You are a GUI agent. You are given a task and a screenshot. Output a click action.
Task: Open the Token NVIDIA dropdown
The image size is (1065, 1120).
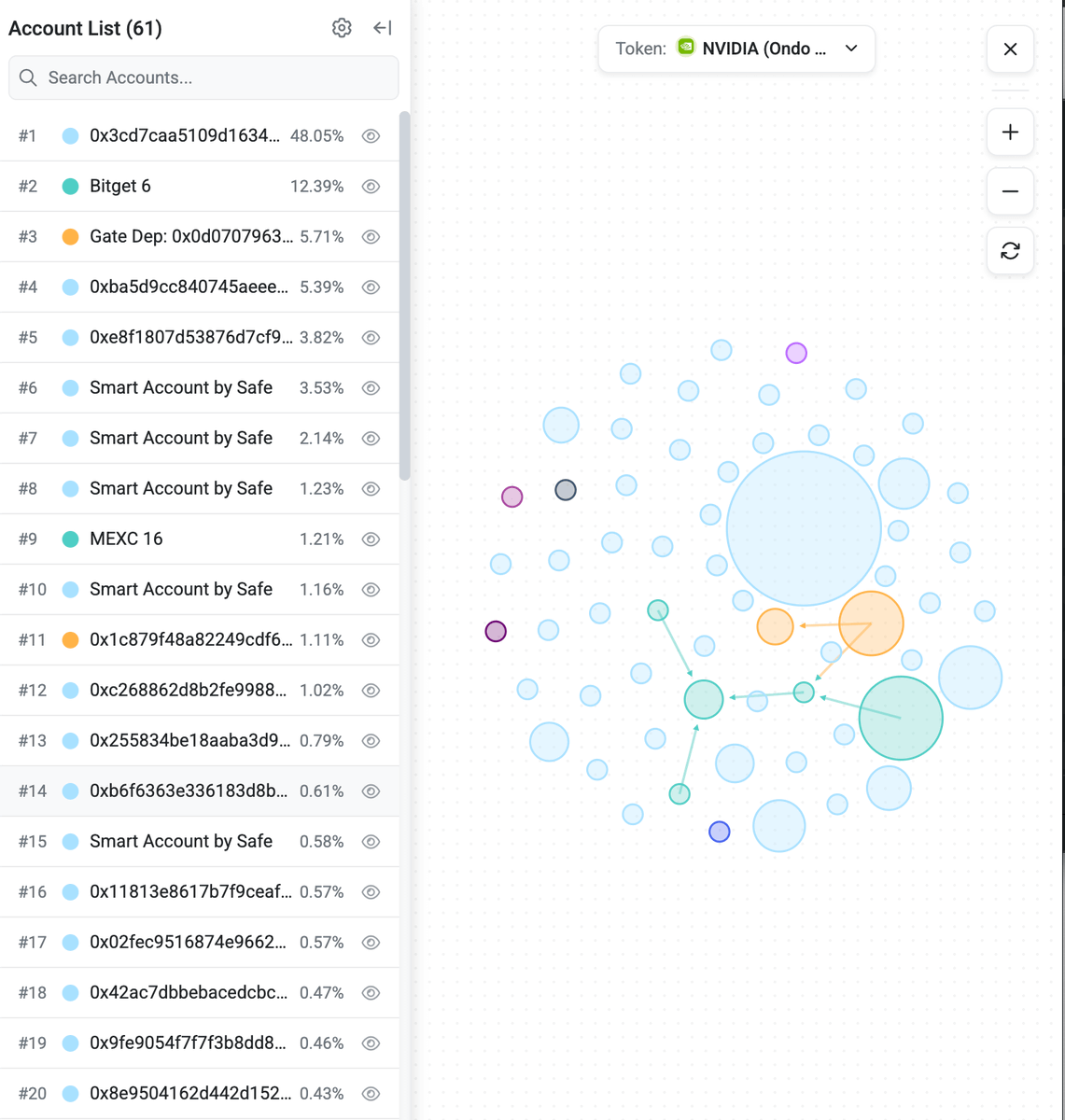[x=736, y=49]
